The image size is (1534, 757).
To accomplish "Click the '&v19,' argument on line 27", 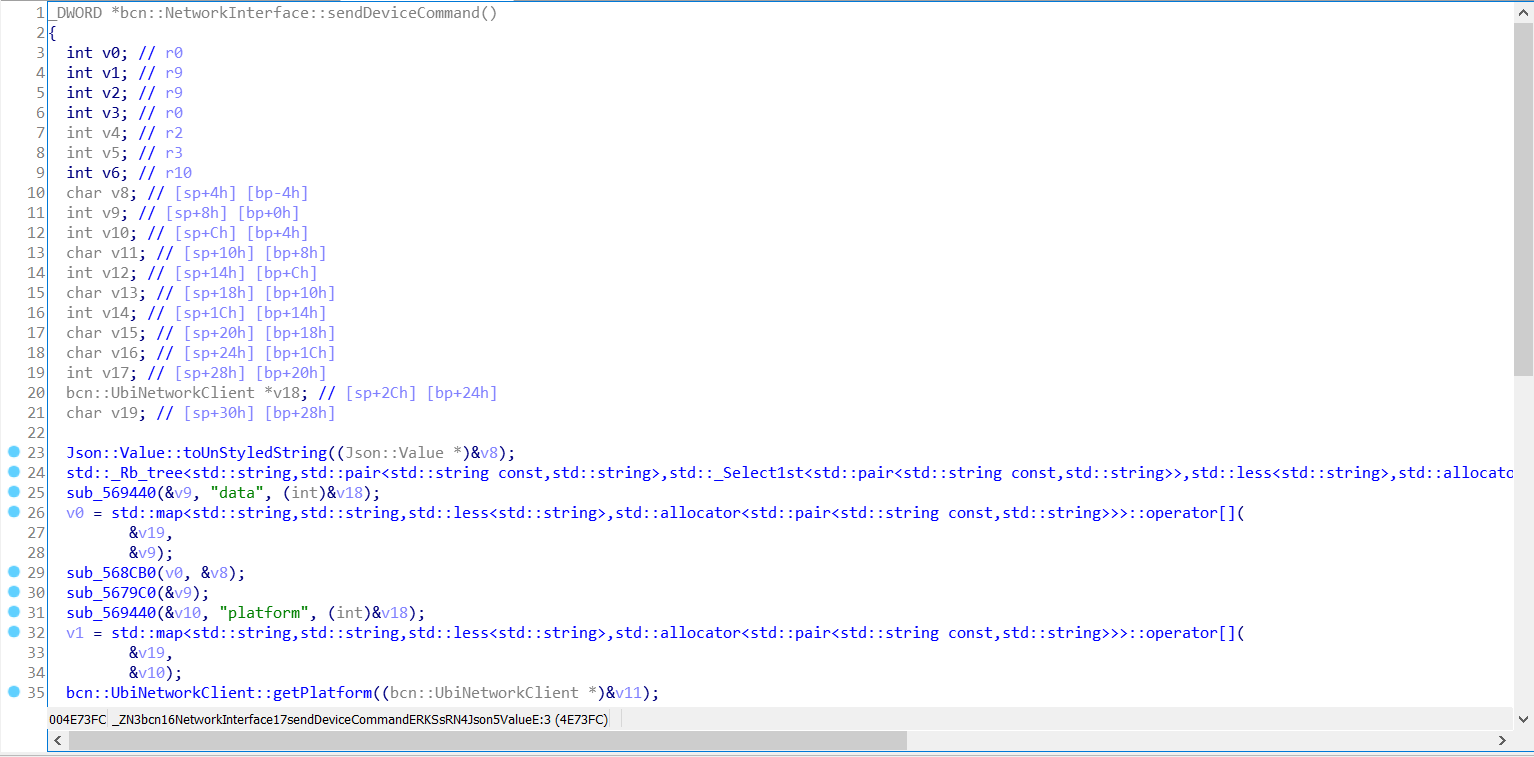I will click(x=151, y=533).
